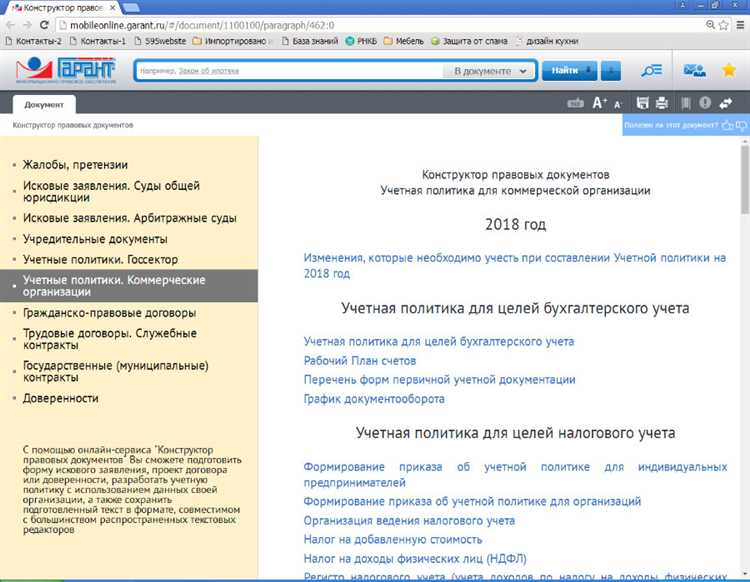Decrease font size with A- icon
Image resolution: width=750 pixels, height=582 pixels.
pos(618,104)
